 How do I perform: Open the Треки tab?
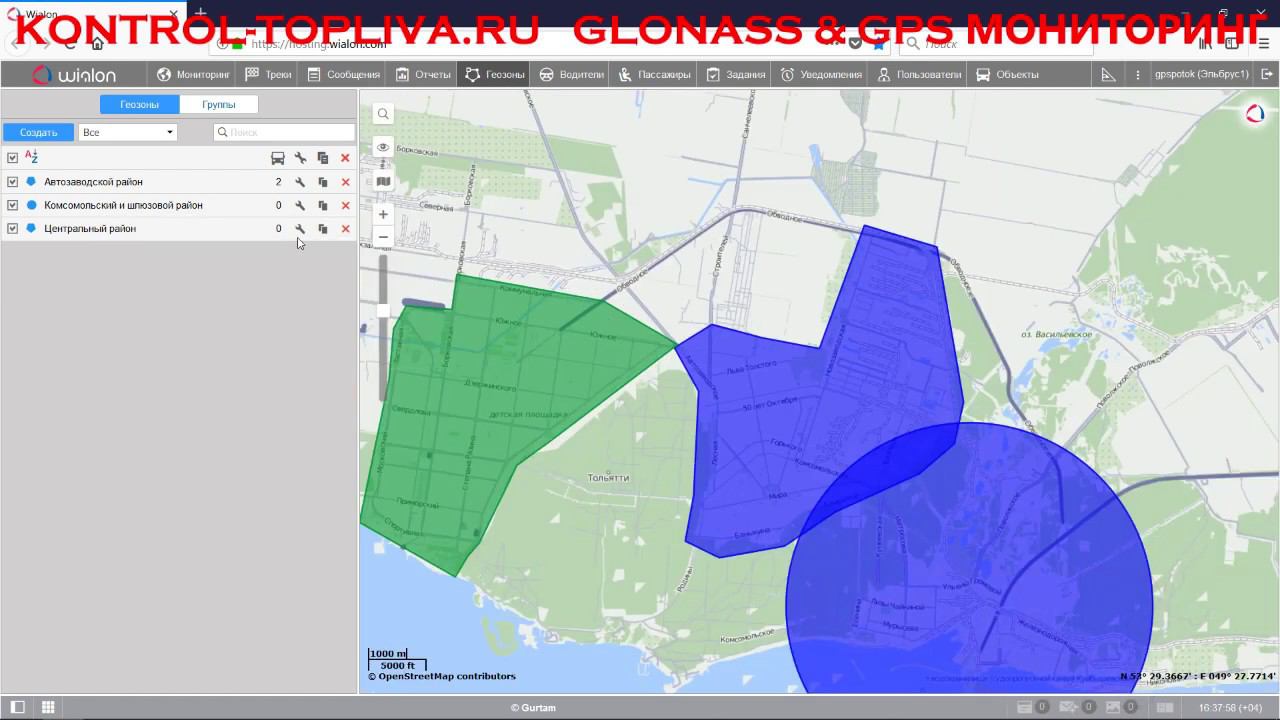268,74
